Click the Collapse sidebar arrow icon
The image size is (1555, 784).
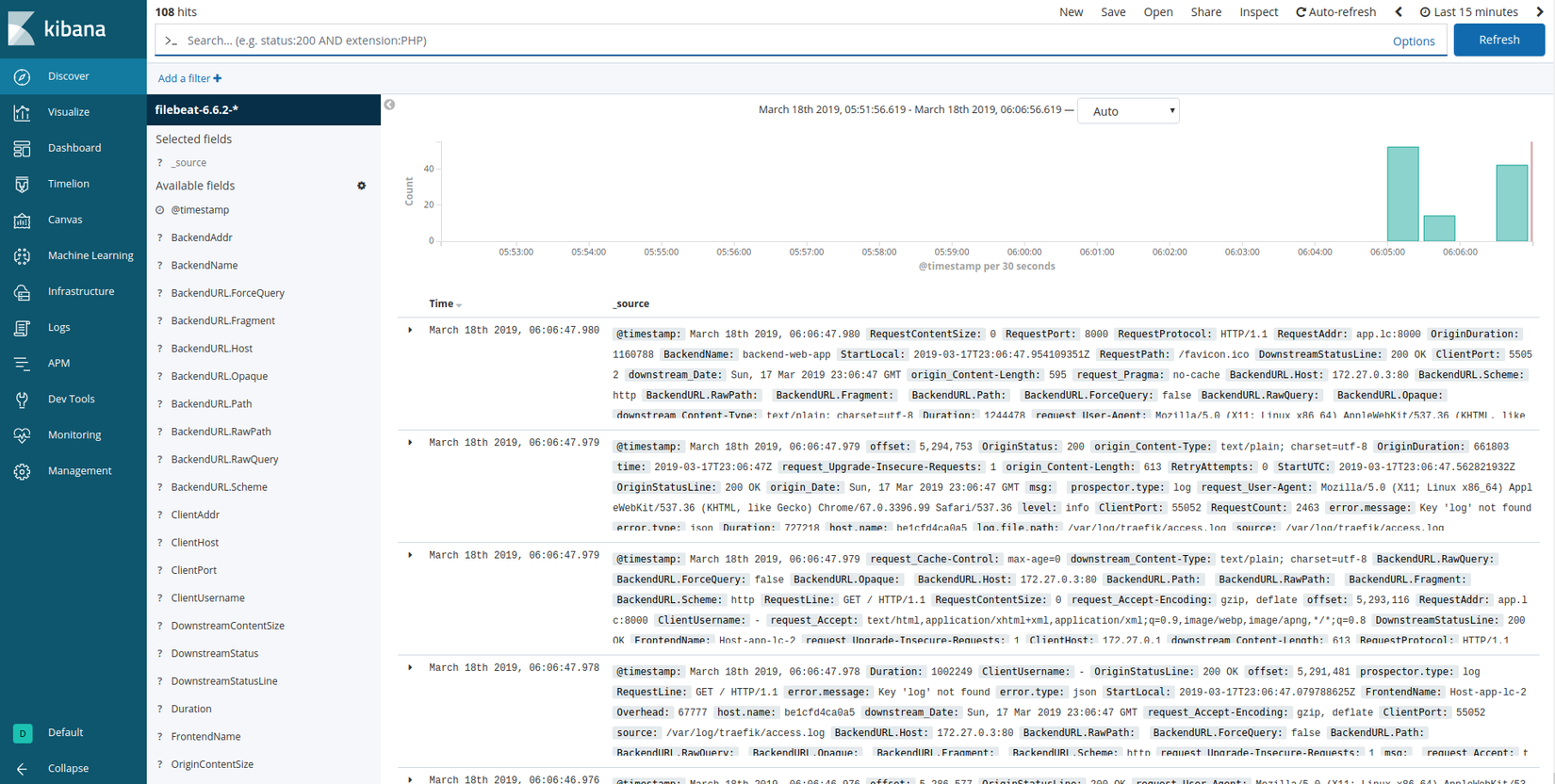click(22, 768)
